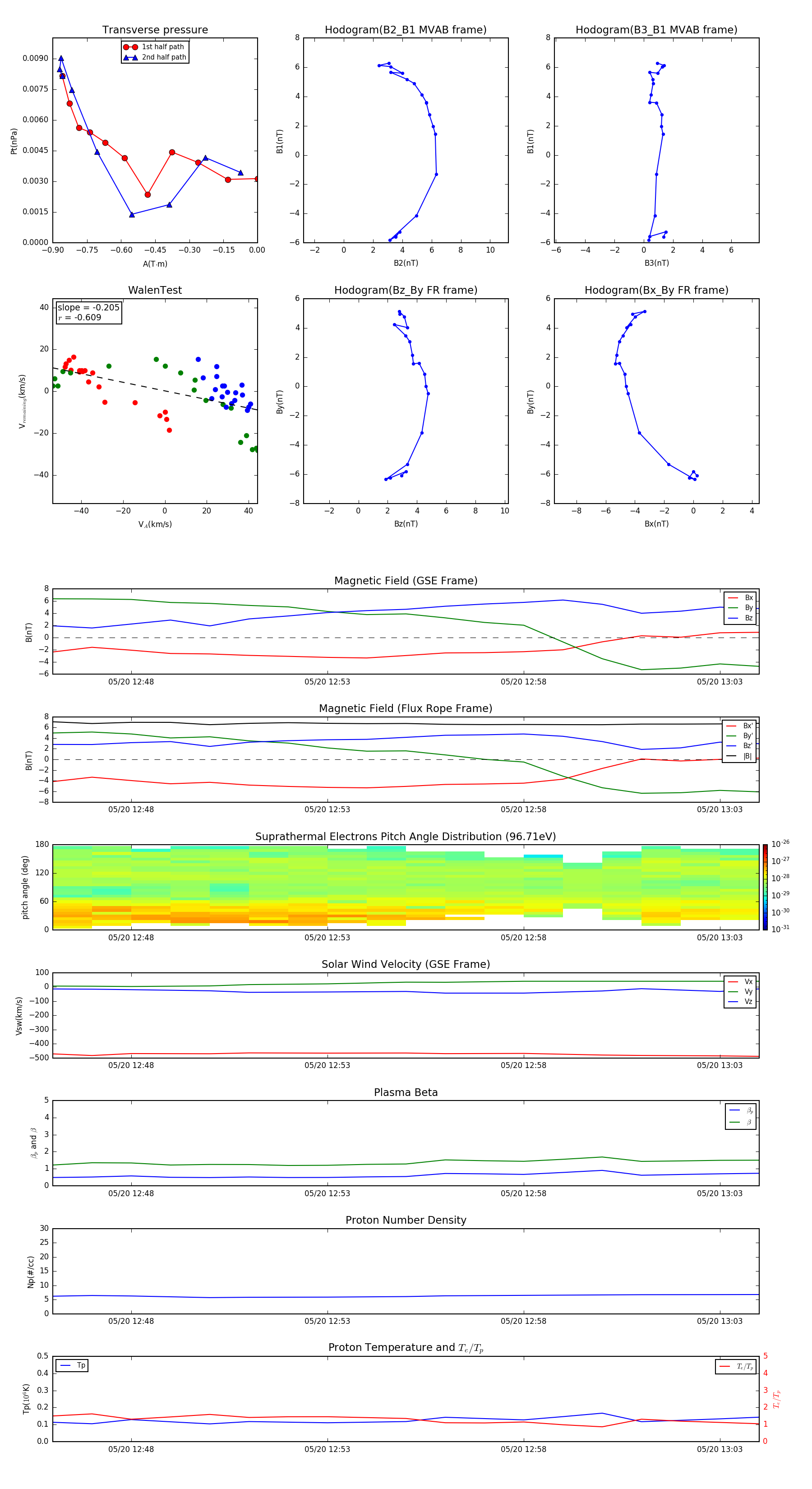Click the 'WalenTest' plot title
The image size is (812, 1489).
pos(155,290)
